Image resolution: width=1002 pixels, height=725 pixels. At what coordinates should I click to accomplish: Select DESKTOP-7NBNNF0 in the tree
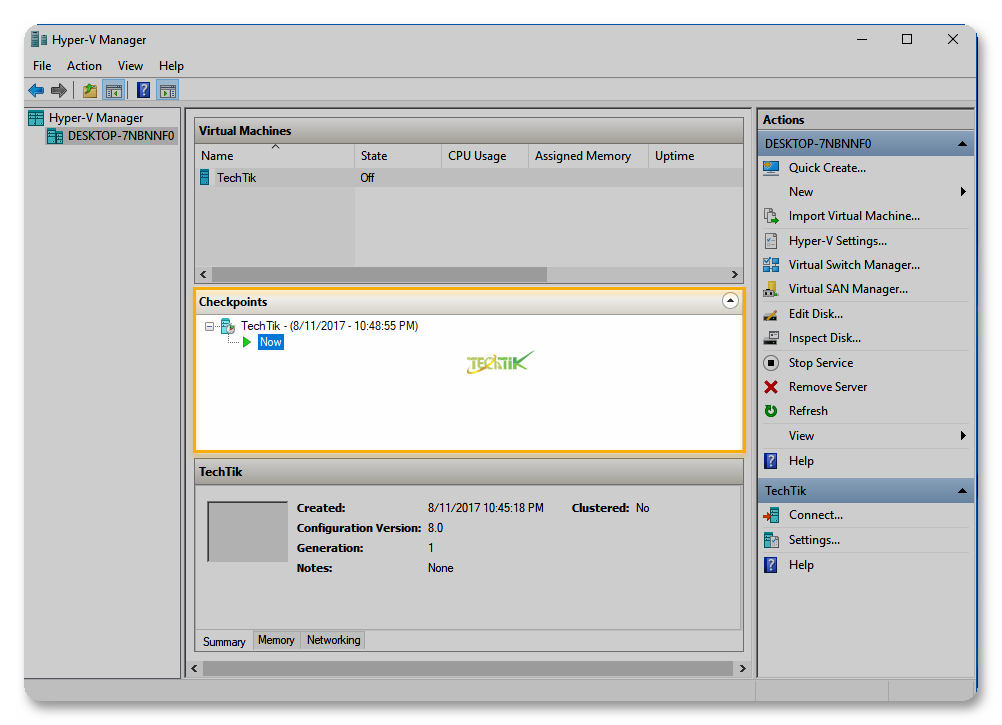point(120,136)
